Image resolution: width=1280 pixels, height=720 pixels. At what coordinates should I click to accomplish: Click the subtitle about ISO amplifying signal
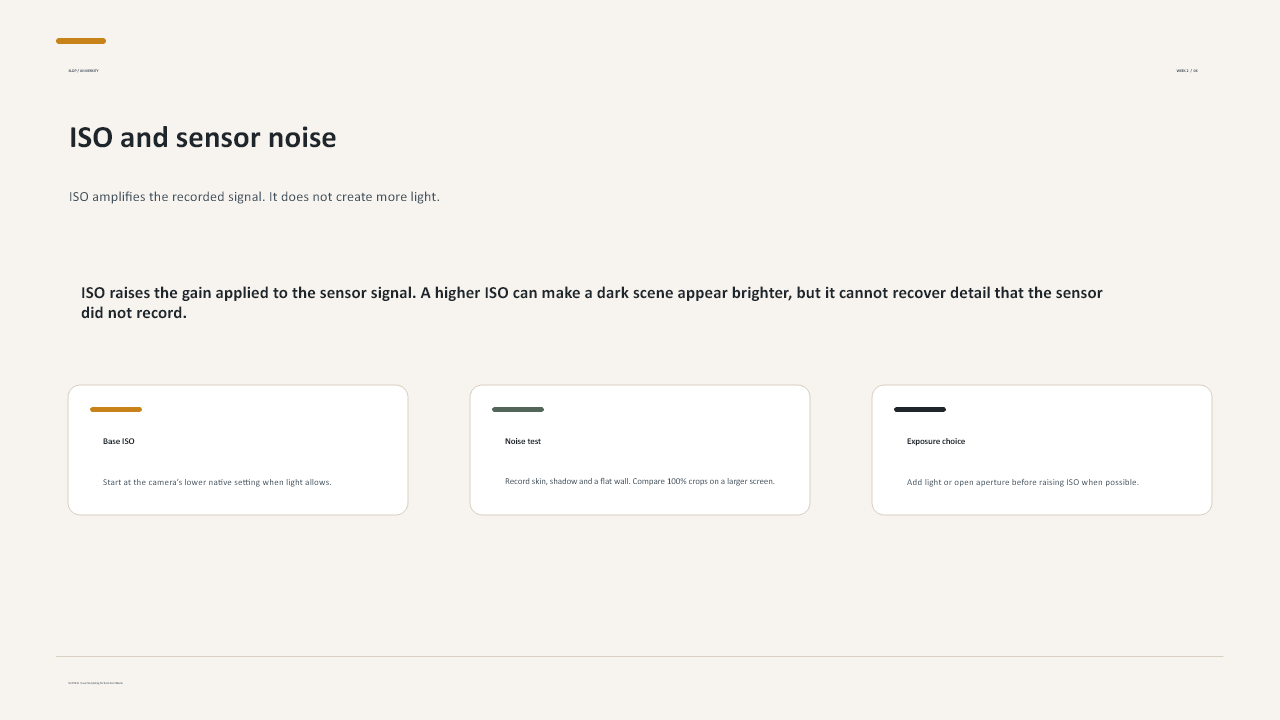pos(254,197)
